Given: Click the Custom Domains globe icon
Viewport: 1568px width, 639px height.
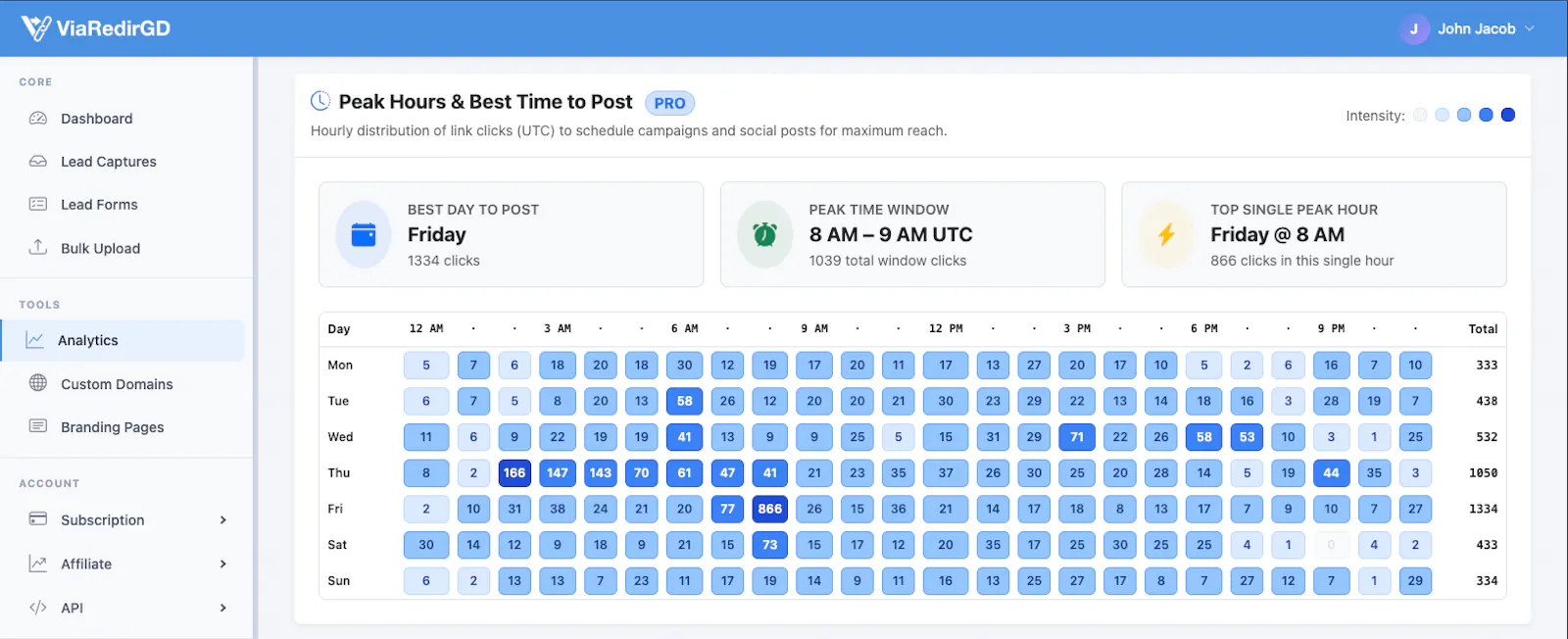Looking at the screenshot, I should pos(38,383).
